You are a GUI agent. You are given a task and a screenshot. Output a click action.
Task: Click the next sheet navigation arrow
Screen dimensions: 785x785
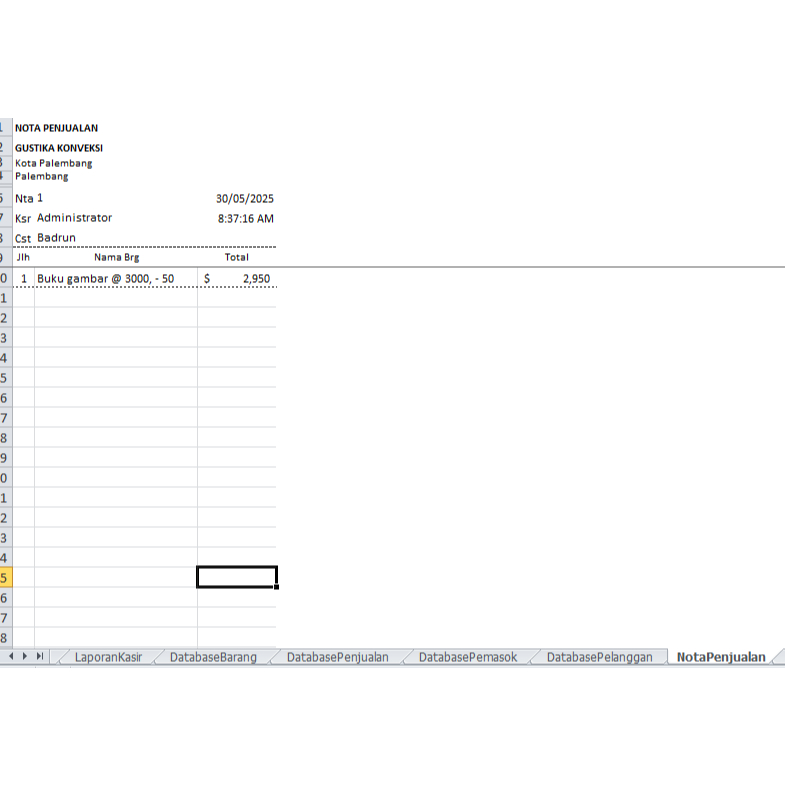[25, 656]
